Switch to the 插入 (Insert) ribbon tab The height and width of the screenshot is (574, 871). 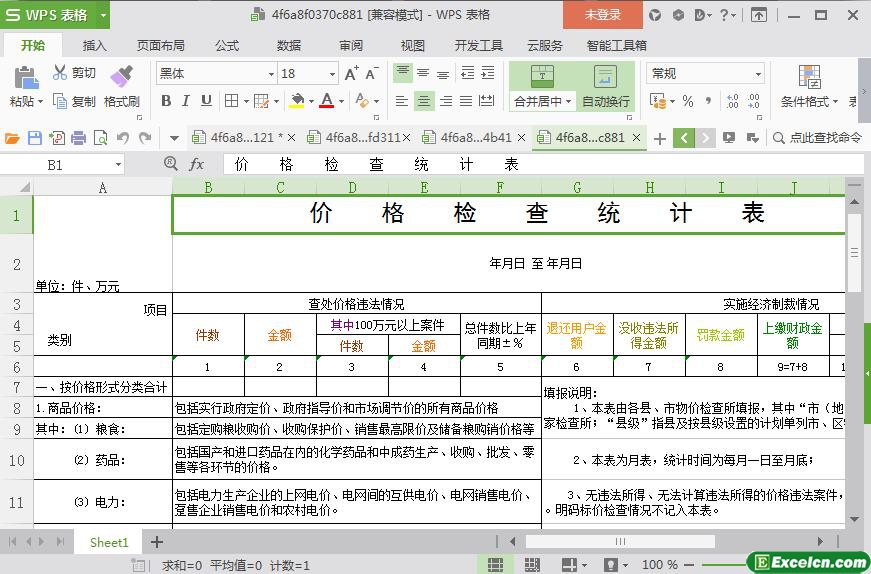coord(94,45)
